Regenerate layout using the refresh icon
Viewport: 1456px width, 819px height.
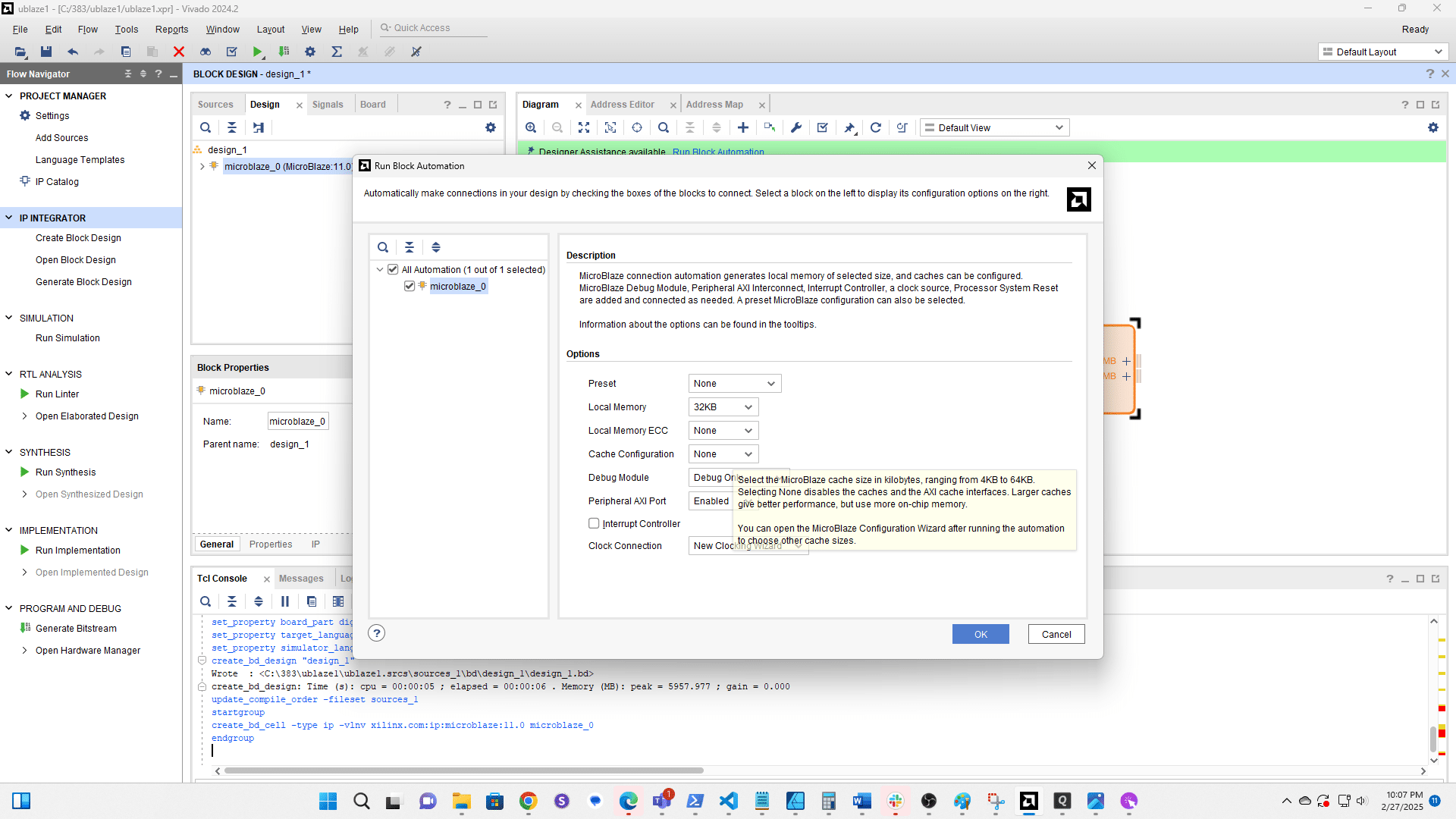[x=876, y=127]
